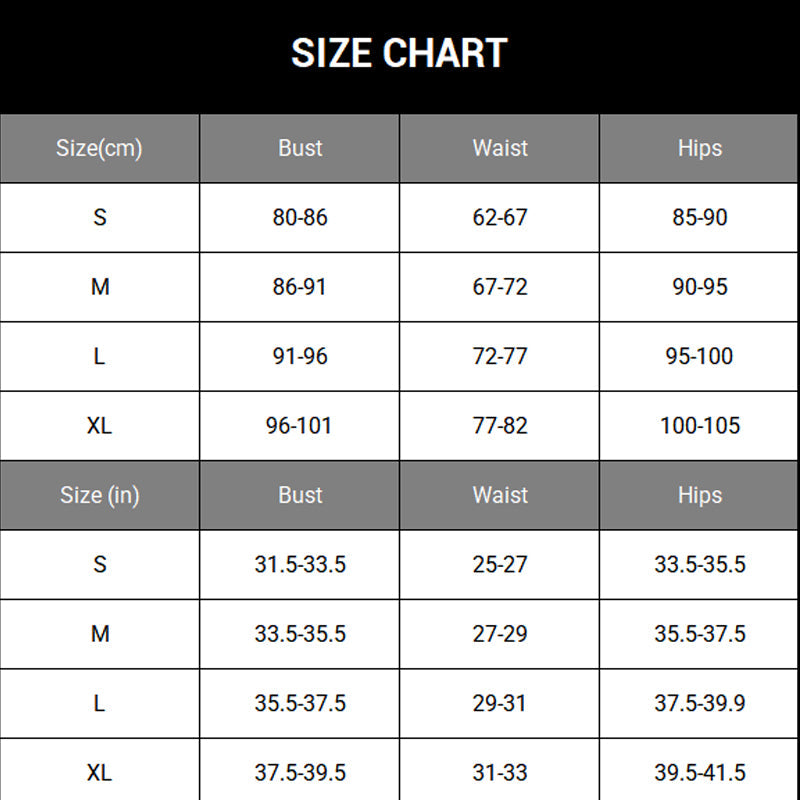
Task: Click the 80-86 bust value
Action: 300,218
